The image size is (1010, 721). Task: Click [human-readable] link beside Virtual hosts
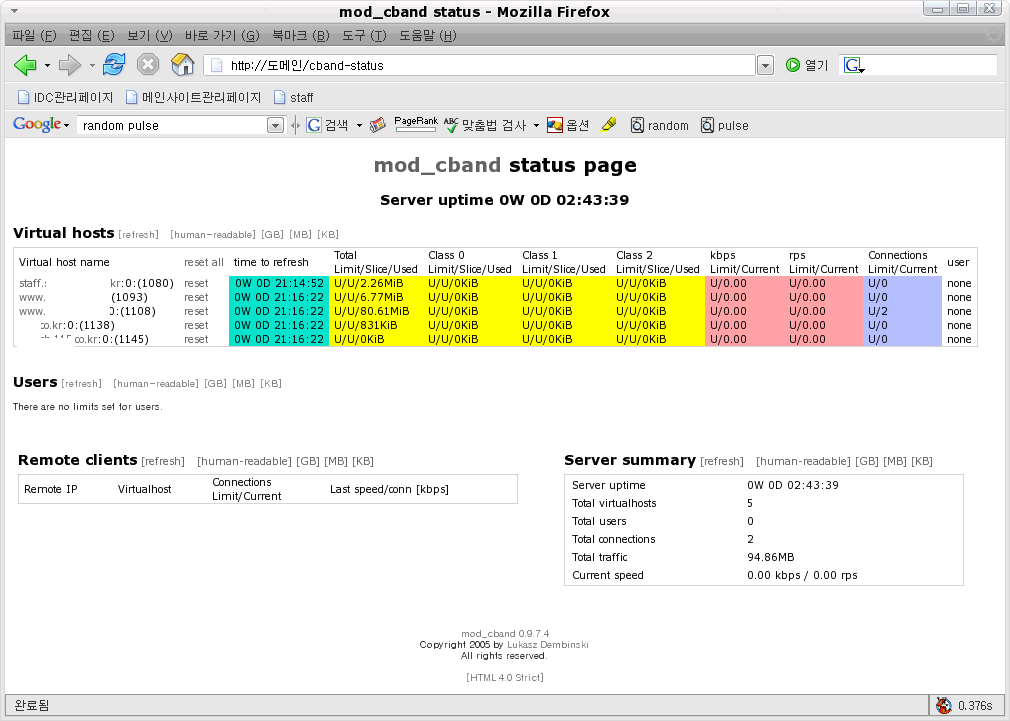click(213, 235)
